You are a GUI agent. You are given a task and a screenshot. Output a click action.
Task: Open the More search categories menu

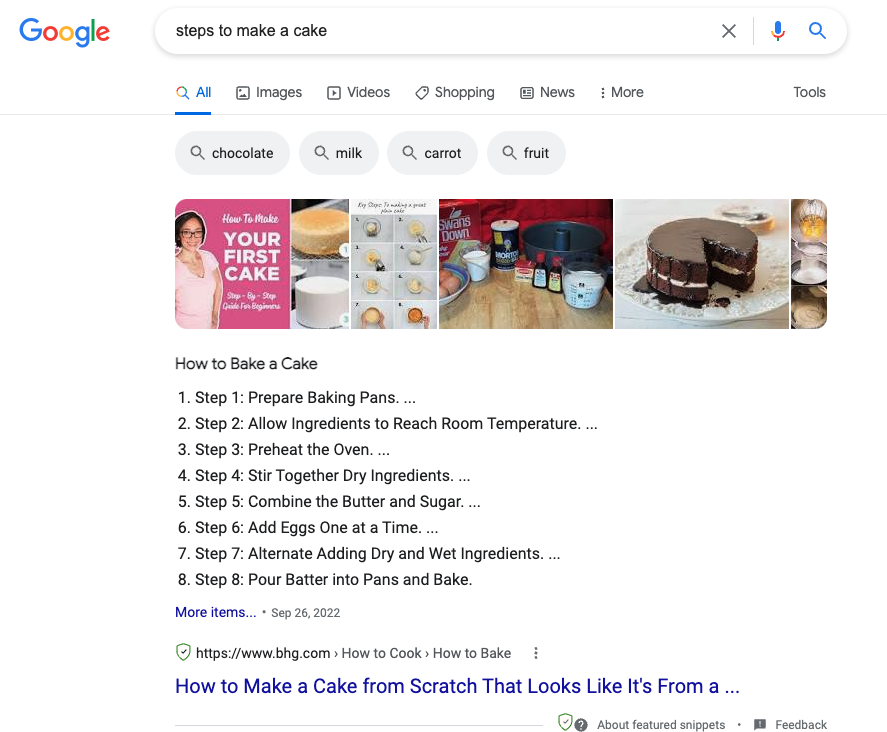pos(621,92)
